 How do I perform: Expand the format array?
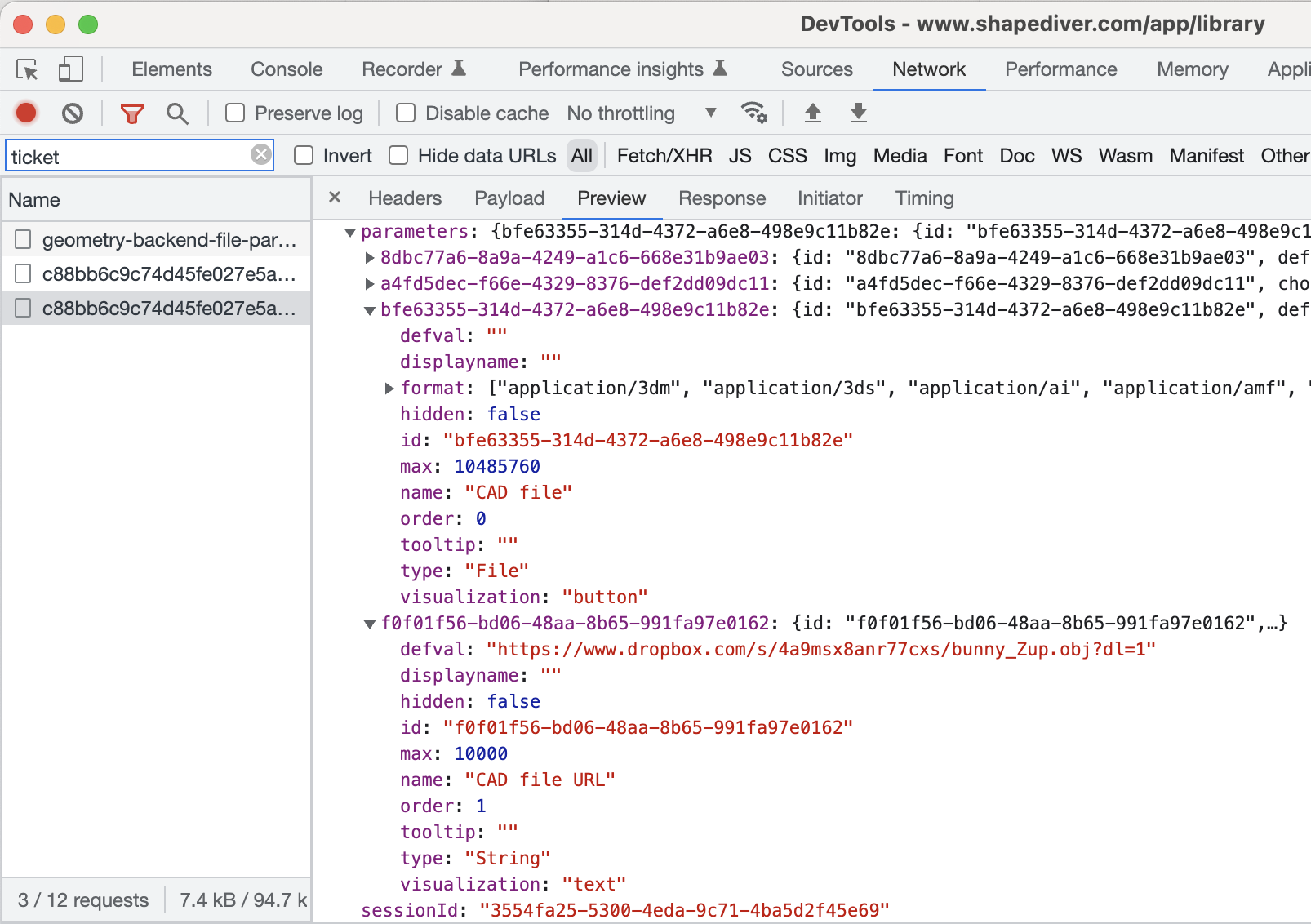point(389,389)
